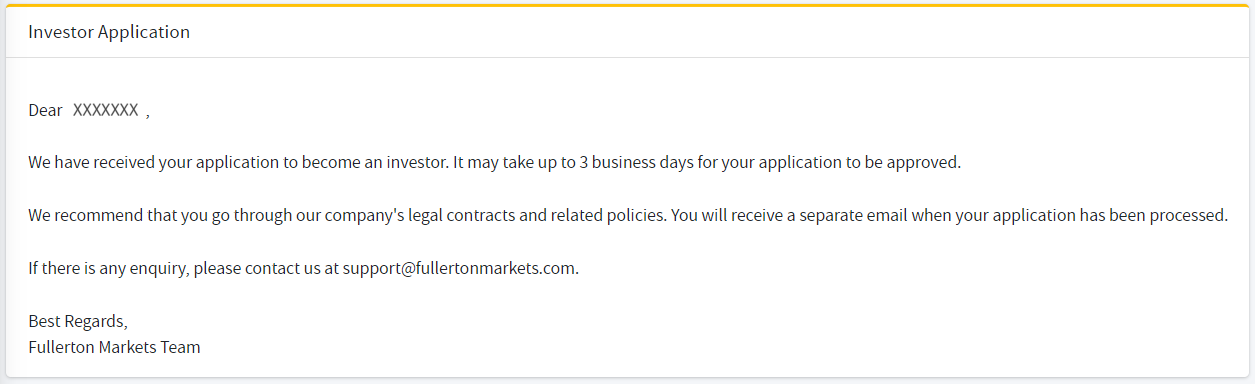
Task: Click the Investor Application panel title
Action: click(x=109, y=32)
